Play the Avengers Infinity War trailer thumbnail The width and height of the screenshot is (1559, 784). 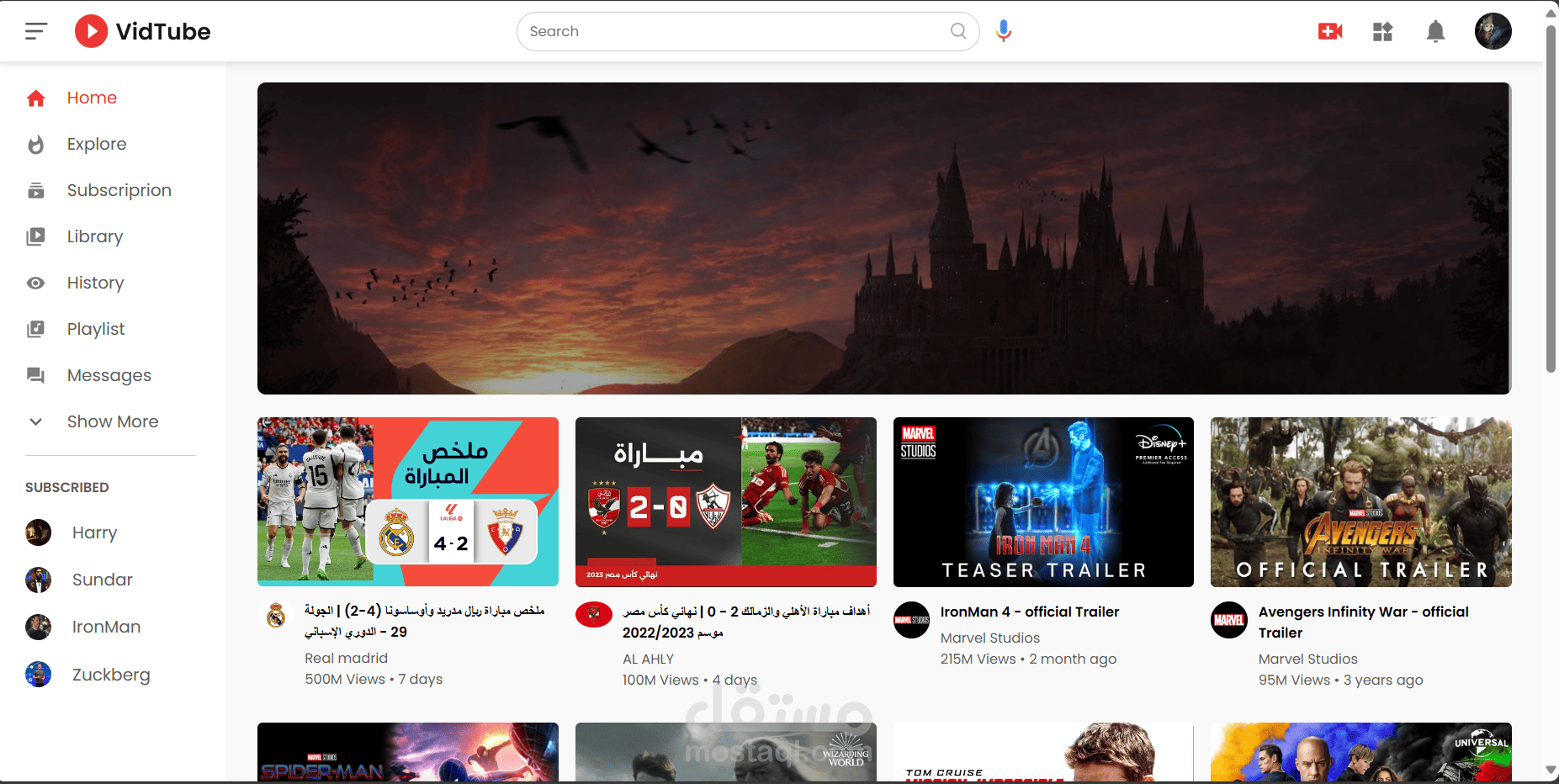click(1361, 501)
